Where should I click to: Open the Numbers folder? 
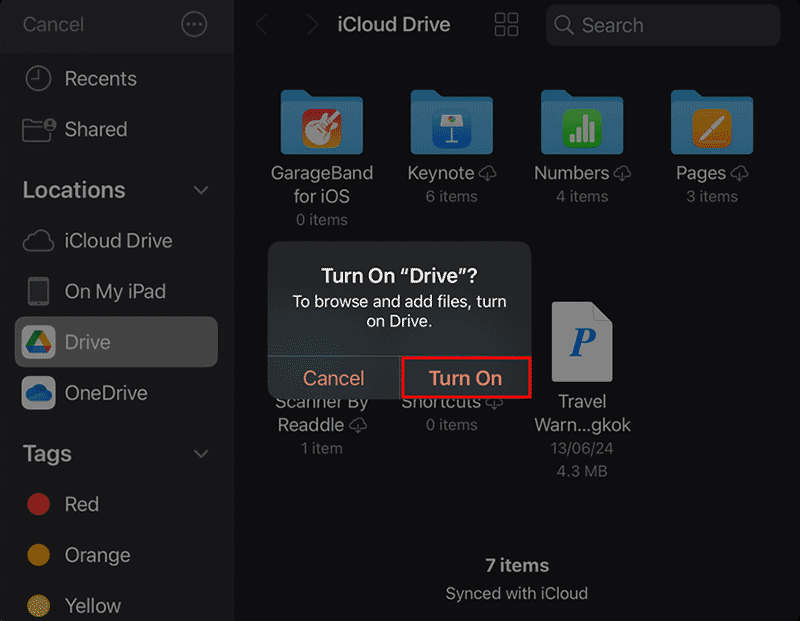pos(582,122)
